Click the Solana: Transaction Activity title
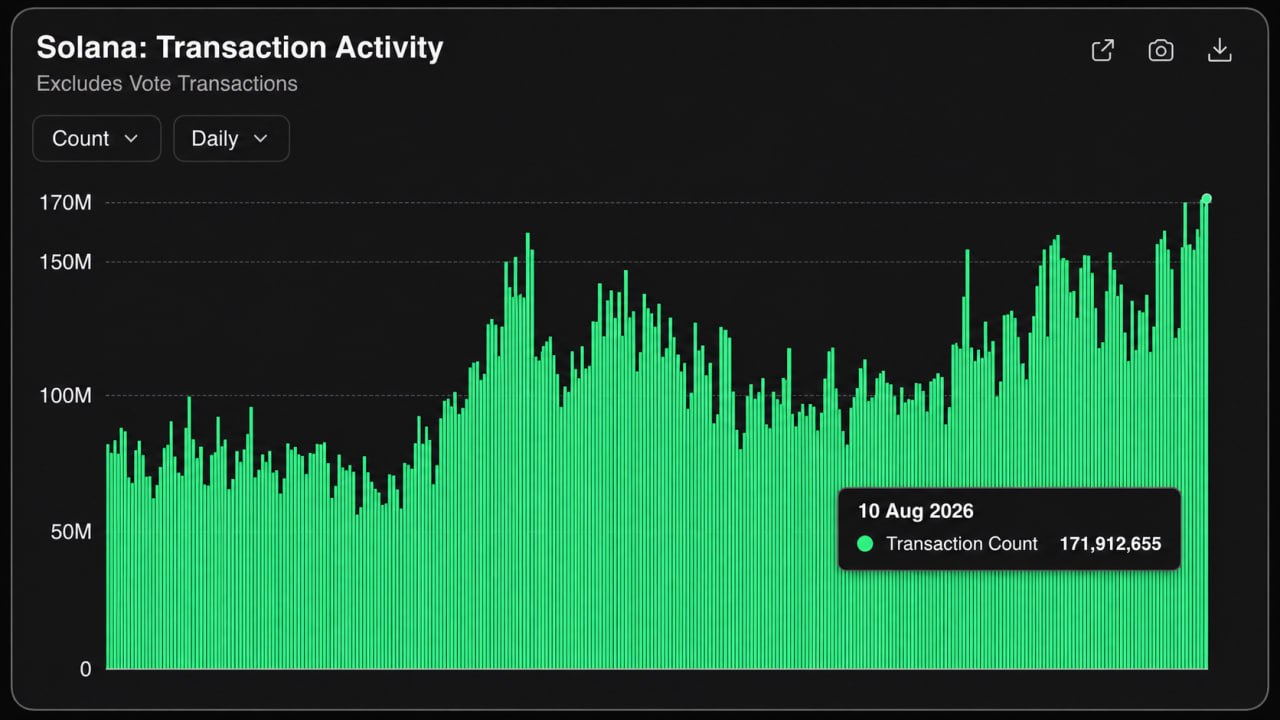Screen dimensions: 1280x720 coord(239,47)
